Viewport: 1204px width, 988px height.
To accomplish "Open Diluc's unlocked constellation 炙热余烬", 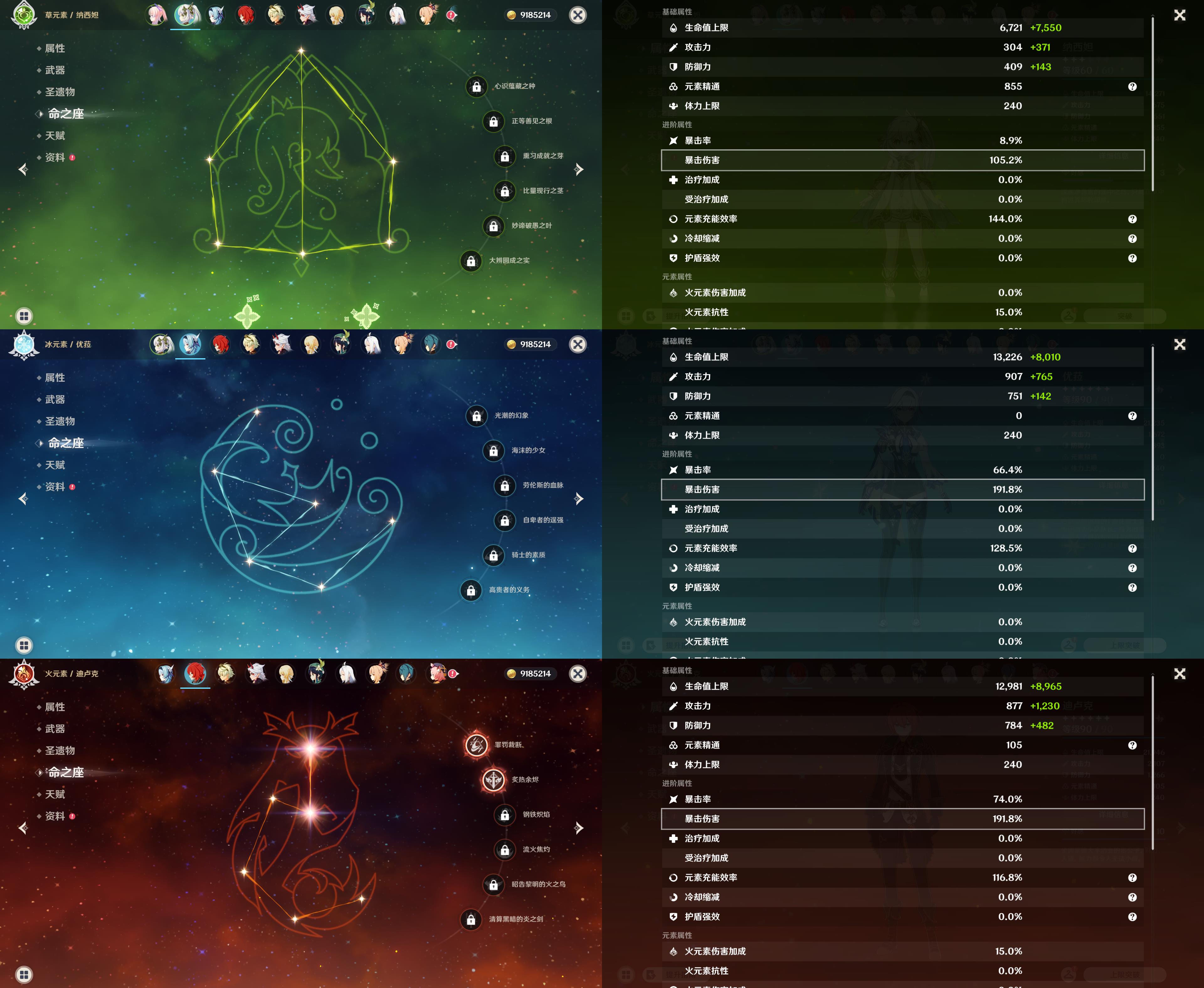I will click(x=493, y=780).
